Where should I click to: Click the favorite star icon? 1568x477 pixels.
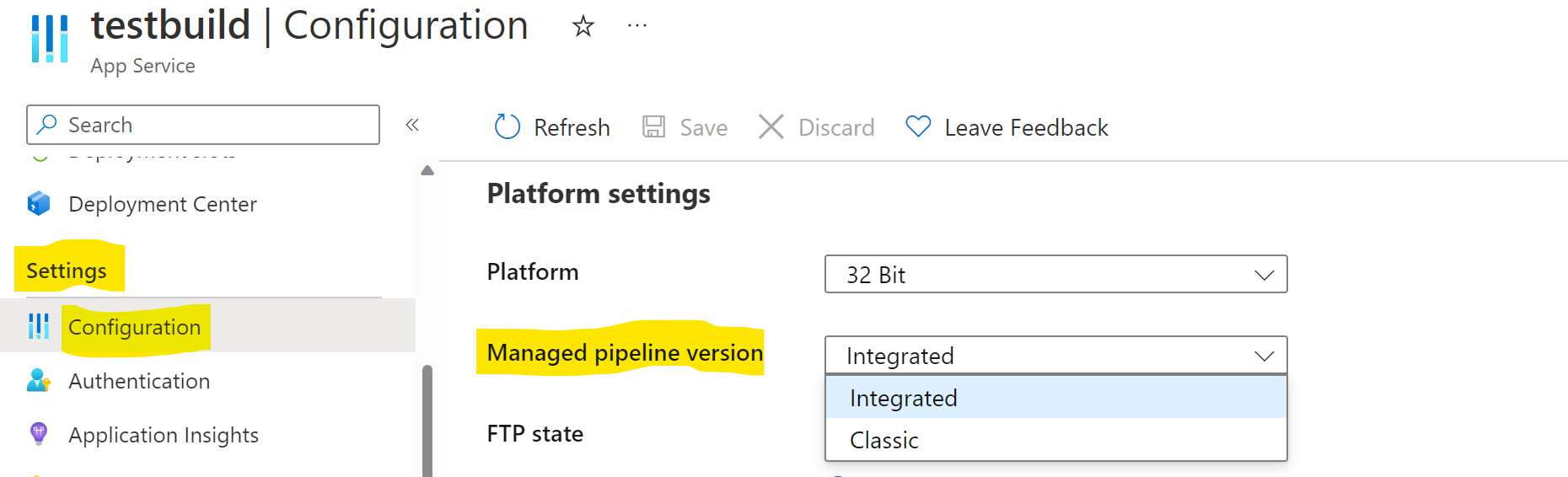583,27
